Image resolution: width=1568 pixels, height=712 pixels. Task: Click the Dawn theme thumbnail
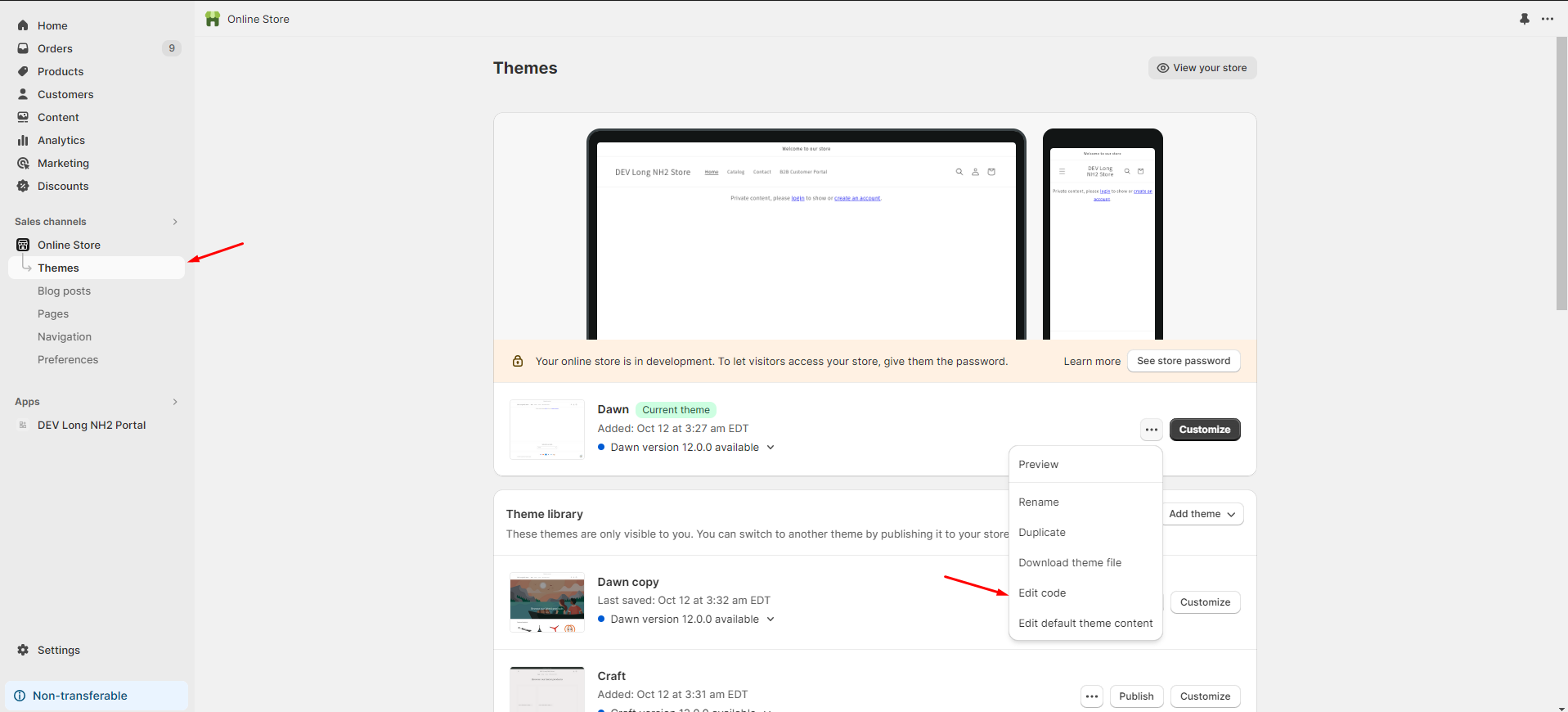[547, 430]
